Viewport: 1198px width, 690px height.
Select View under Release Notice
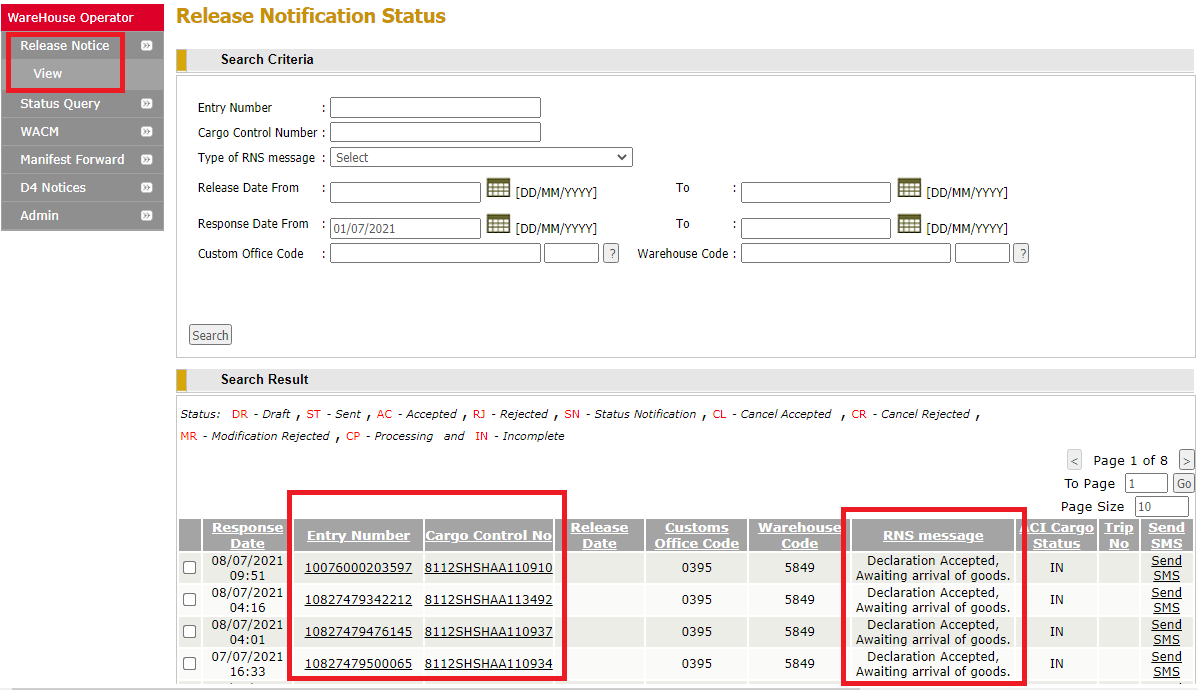click(x=47, y=74)
